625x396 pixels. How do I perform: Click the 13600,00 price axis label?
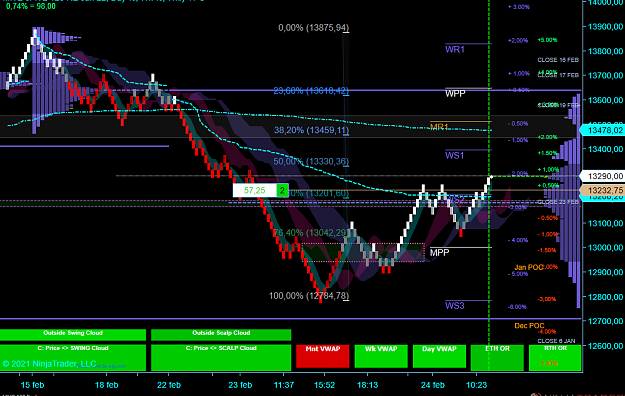click(x=605, y=100)
